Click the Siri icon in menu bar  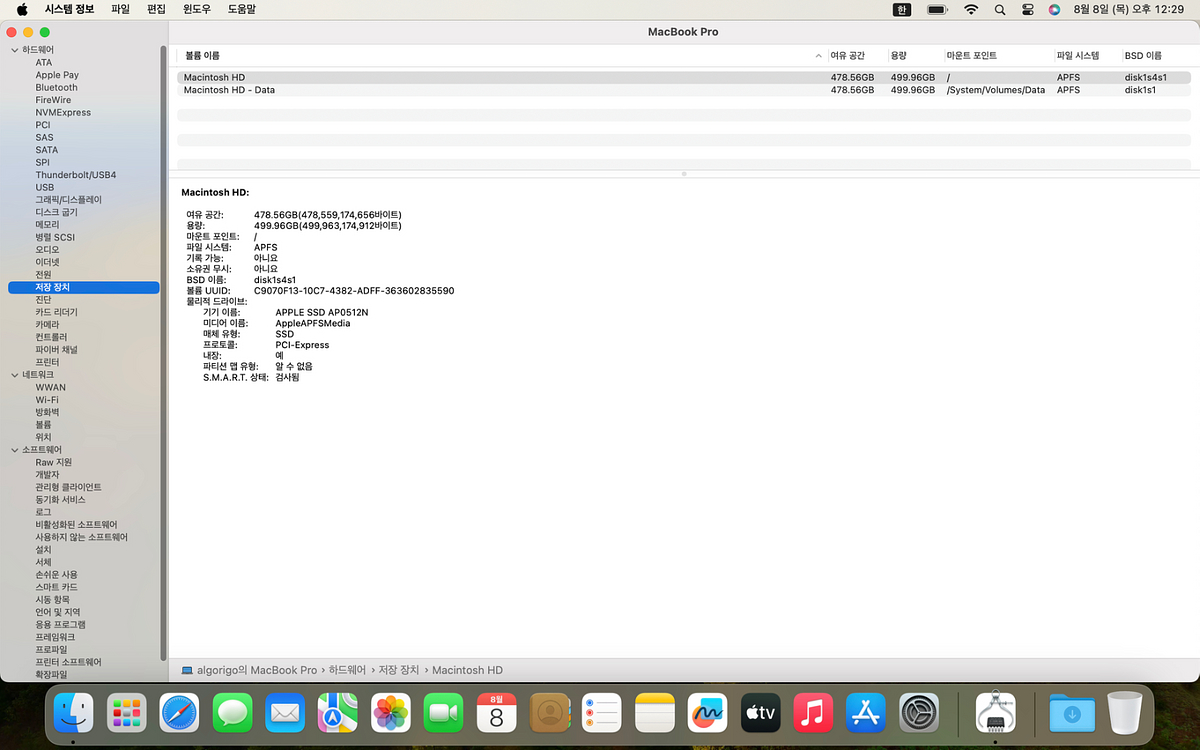1054,9
